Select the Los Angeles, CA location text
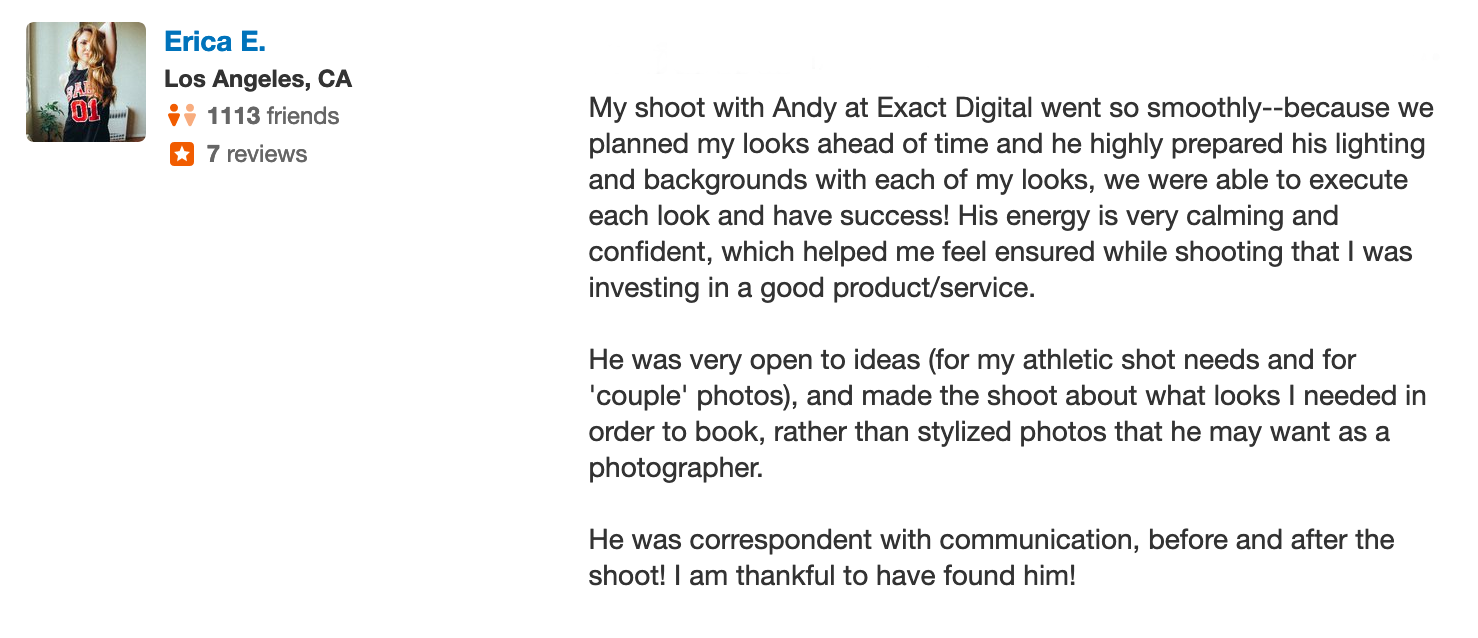 pos(258,79)
